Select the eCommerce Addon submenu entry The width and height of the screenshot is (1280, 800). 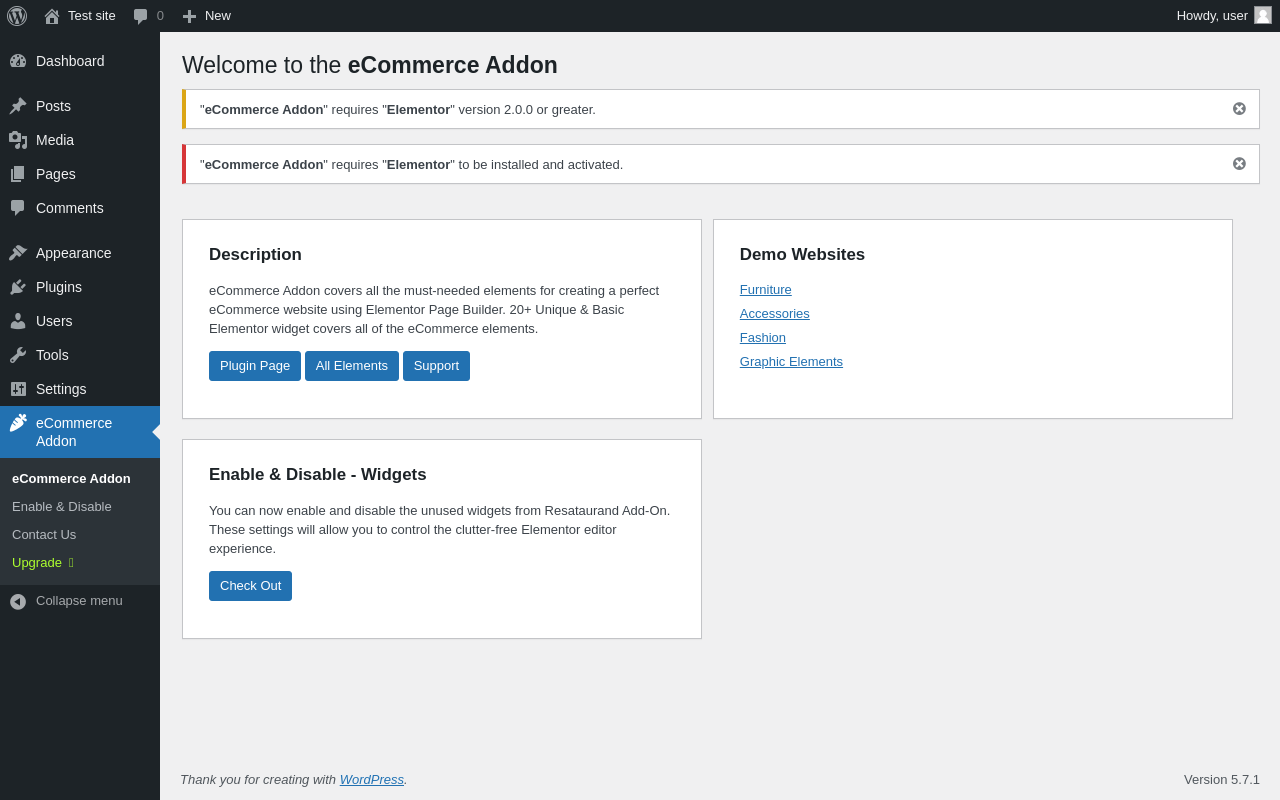(71, 479)
